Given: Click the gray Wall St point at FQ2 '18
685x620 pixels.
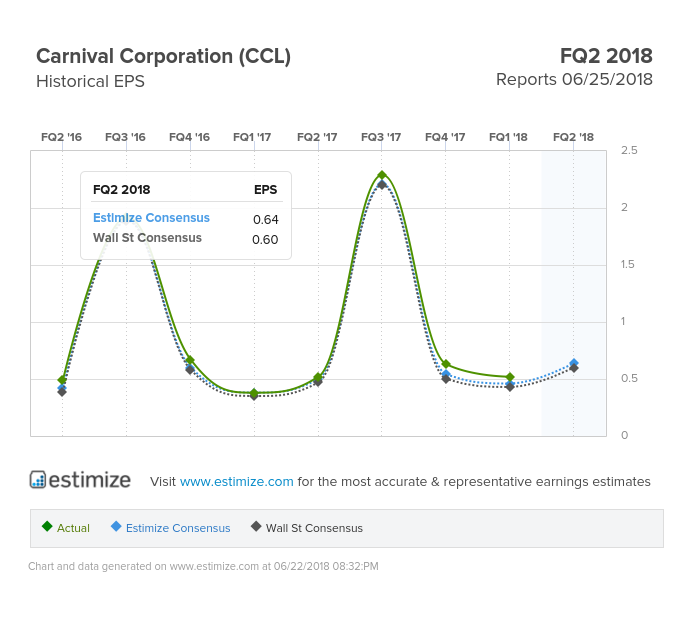Looking at the screenshot, I should point(574,368).
